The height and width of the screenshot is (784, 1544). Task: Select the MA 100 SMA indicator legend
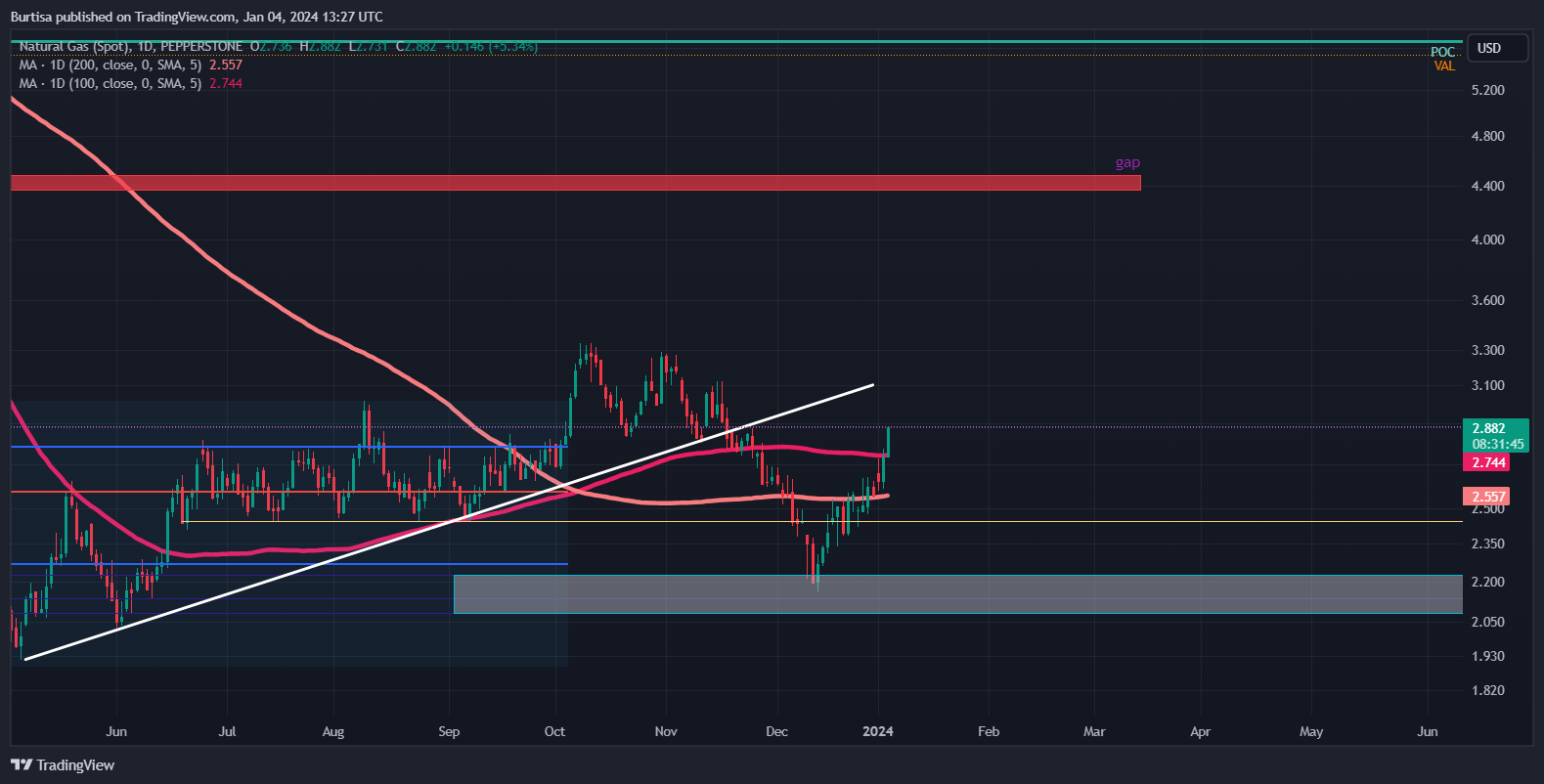131,83
